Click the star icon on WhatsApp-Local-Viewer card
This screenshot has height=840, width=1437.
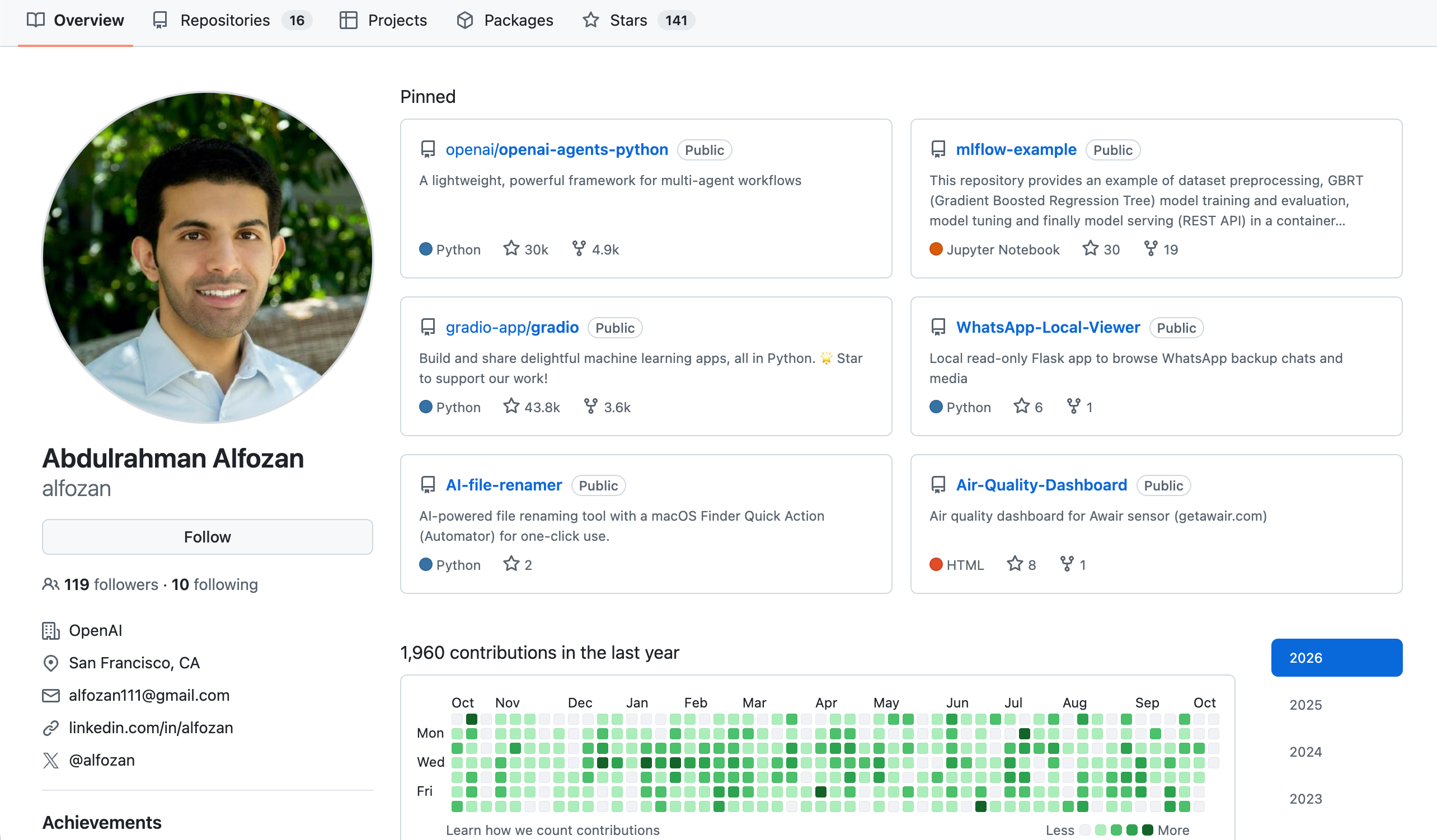[1021, 407]
